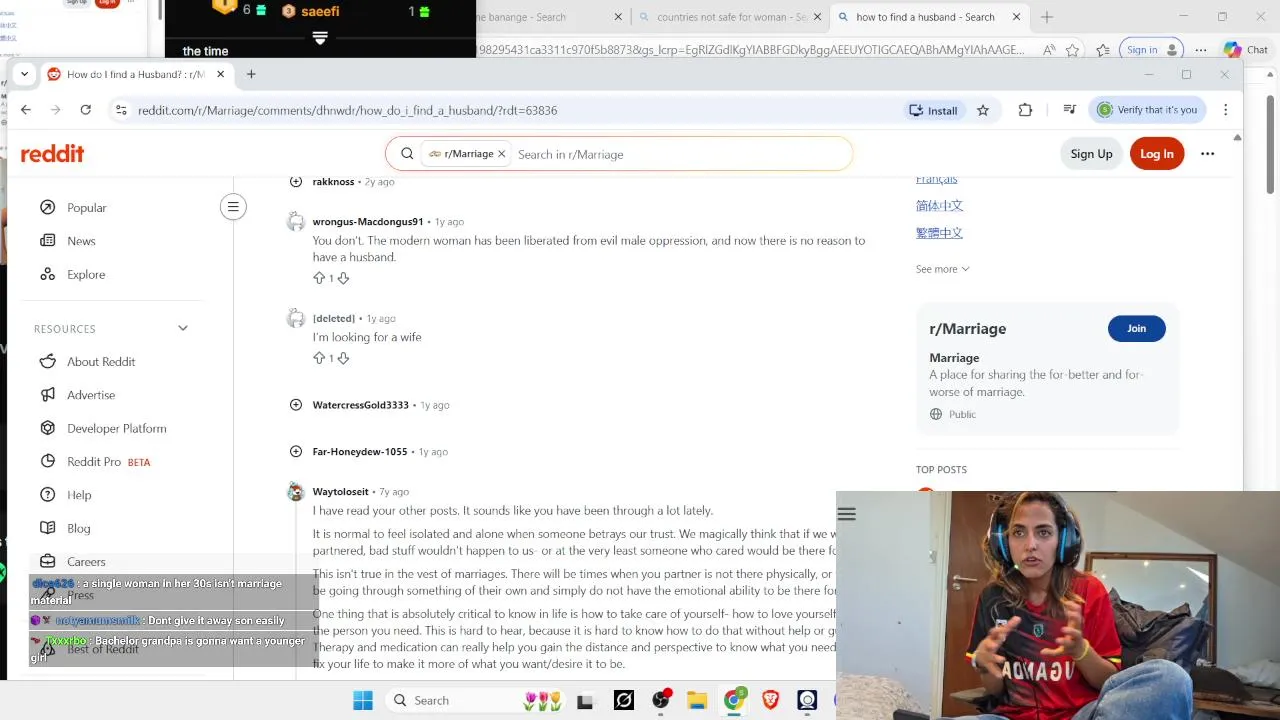Click 'Verify that it's you' profile button
Screen dimensions: 1280x720
(x=1147, y=110)
